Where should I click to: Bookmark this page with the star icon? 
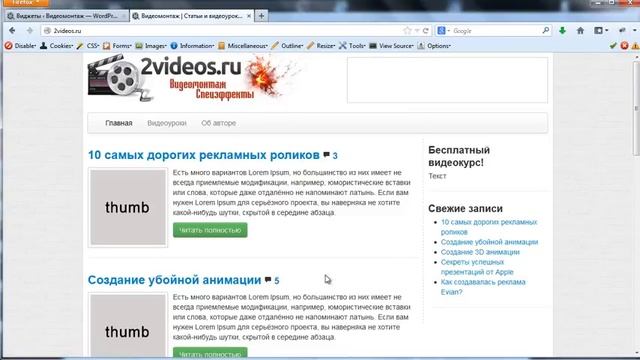click(407, 31)
